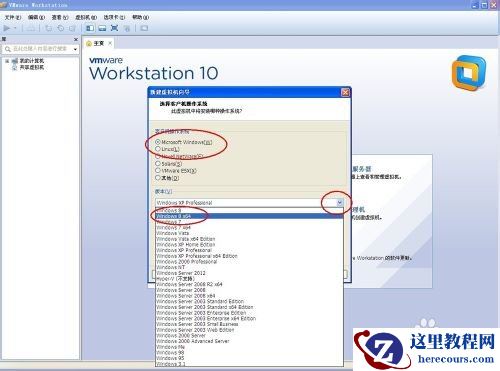Open the library search filter dropdown arrow
500x371 pixels.
tap(75, 49)
